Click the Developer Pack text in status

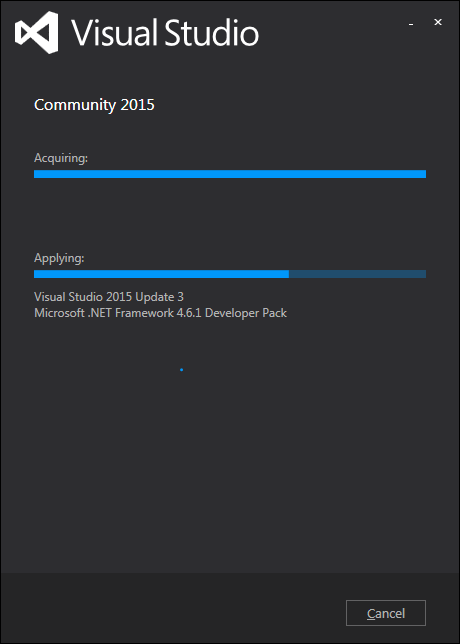click(246, 313)
